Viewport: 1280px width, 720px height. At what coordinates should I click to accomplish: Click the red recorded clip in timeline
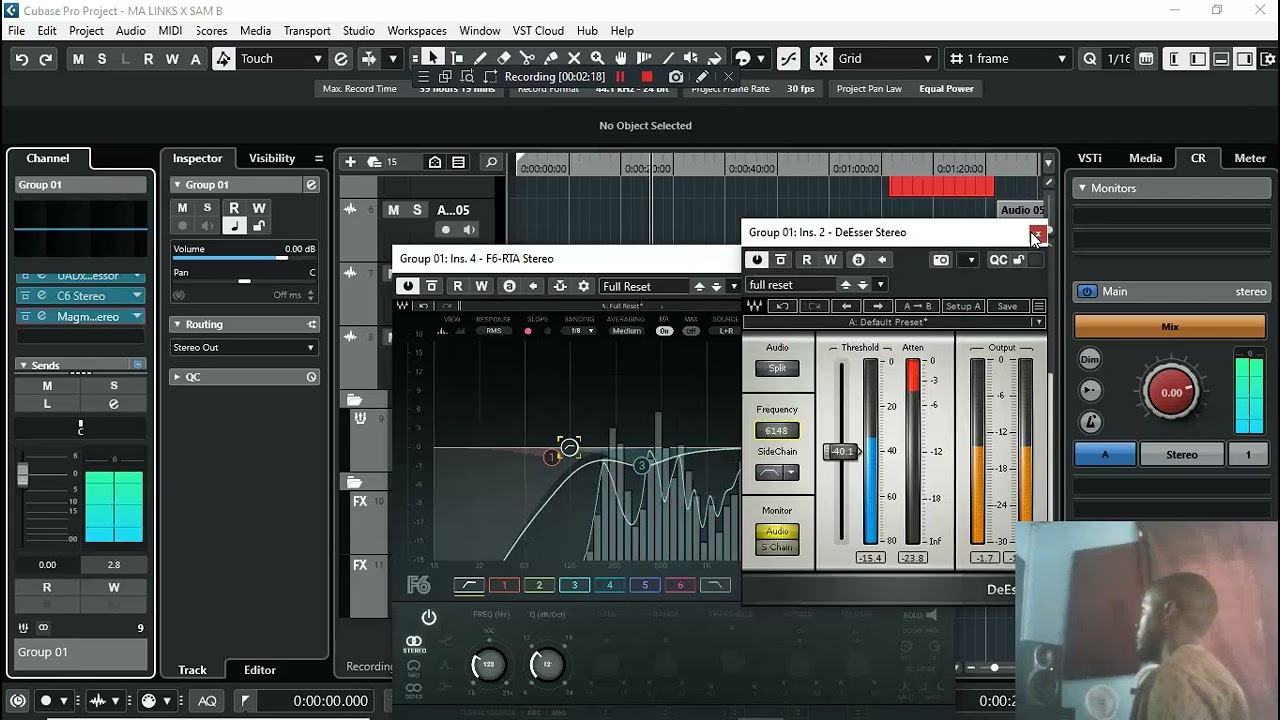tap(941, 187)
